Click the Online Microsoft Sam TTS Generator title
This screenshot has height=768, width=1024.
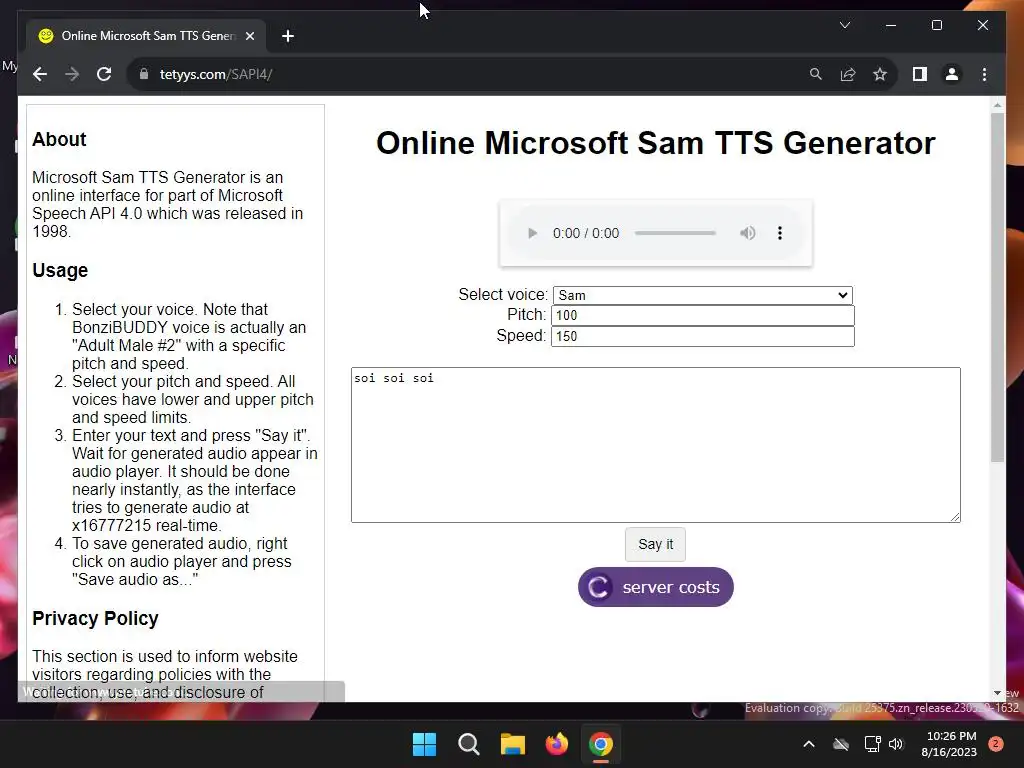pyautogui.click(x=656, y=143)
